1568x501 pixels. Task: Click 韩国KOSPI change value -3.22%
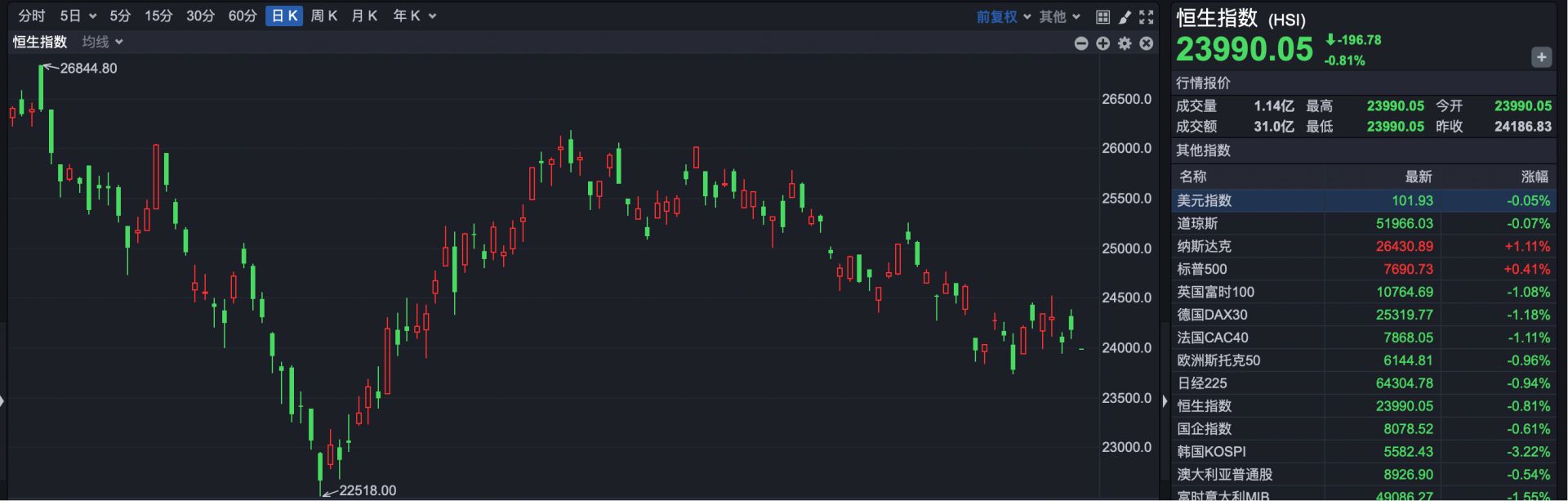click(1529, 452)
